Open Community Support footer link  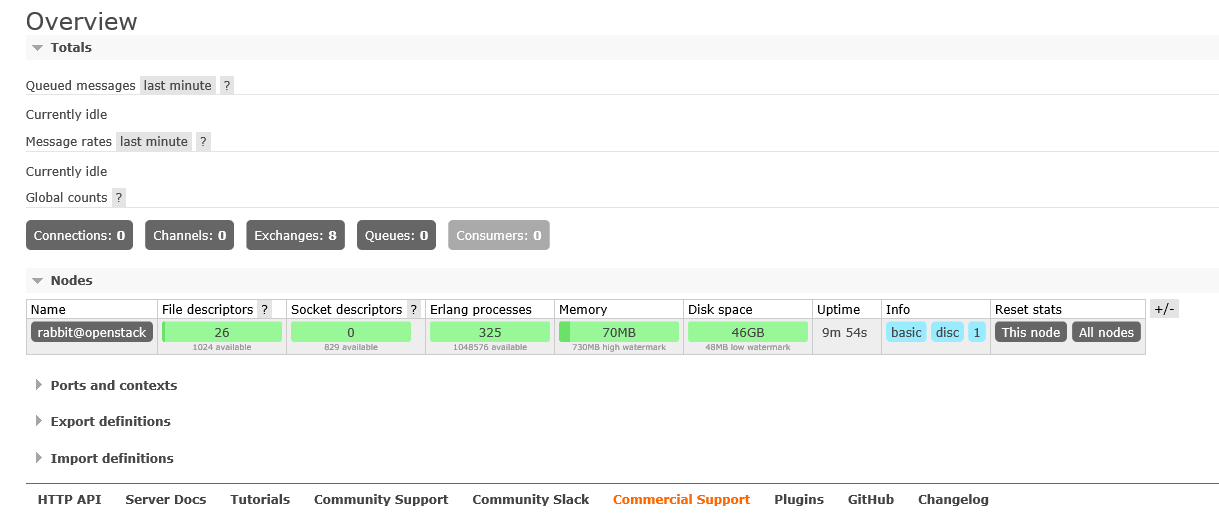coord(381,499)
